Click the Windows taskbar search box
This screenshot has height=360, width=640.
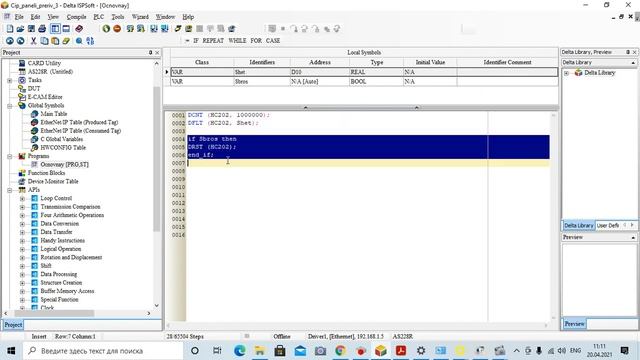(102, 351)
